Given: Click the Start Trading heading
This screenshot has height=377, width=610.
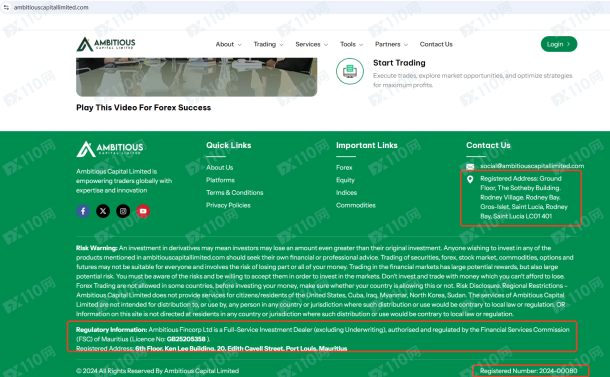Looking at the screenshot, I should (399, 63).
